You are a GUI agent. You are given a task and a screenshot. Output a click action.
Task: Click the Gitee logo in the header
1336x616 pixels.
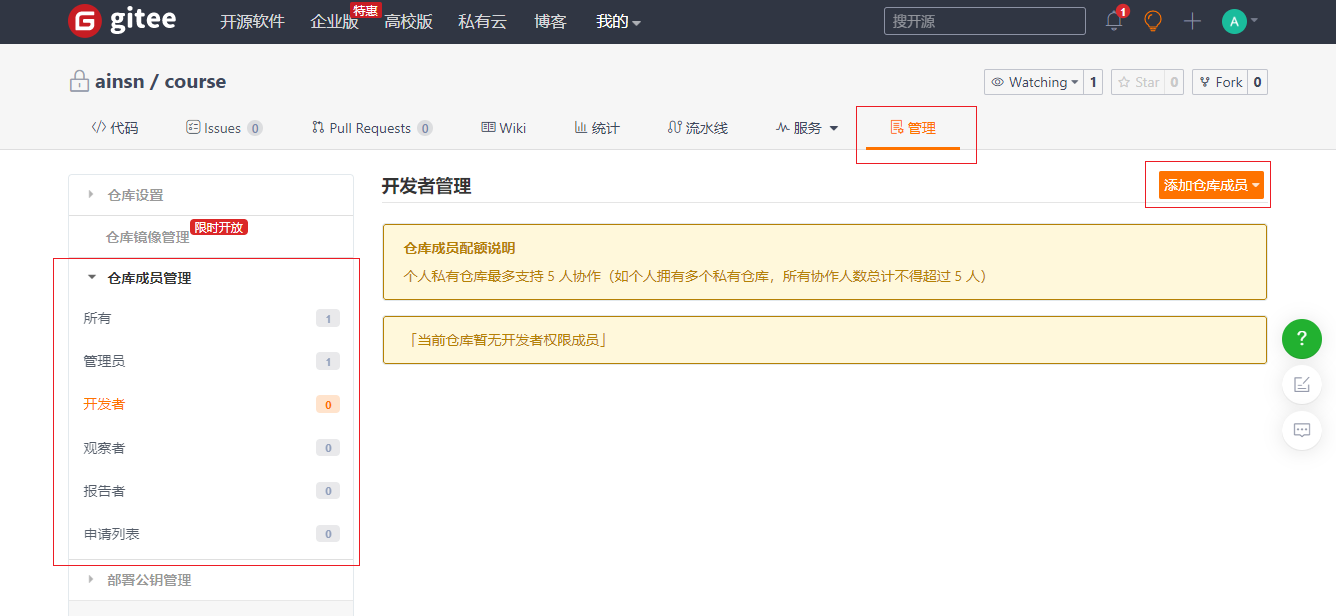[122, 21]
